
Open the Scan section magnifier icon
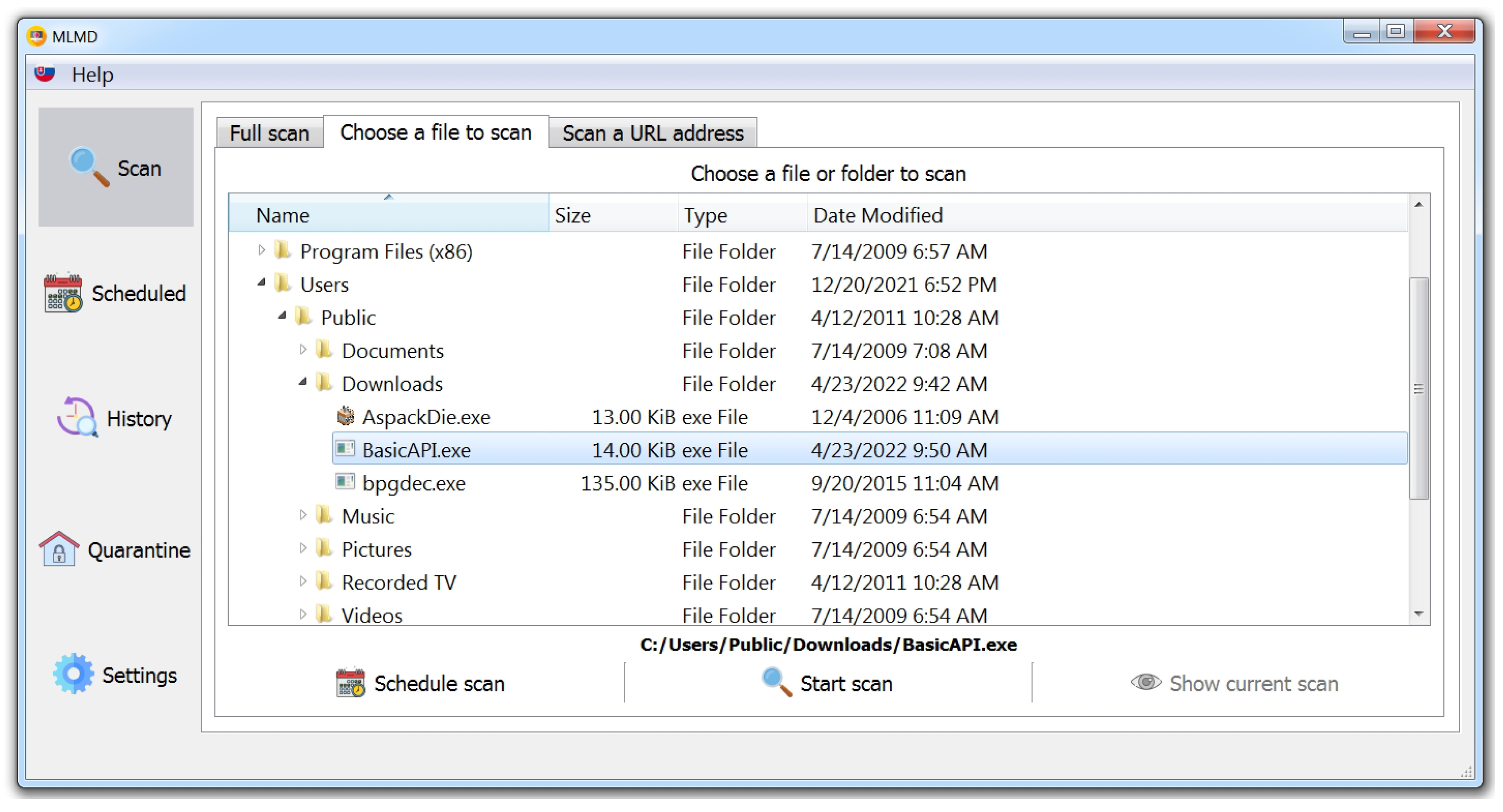89,167
